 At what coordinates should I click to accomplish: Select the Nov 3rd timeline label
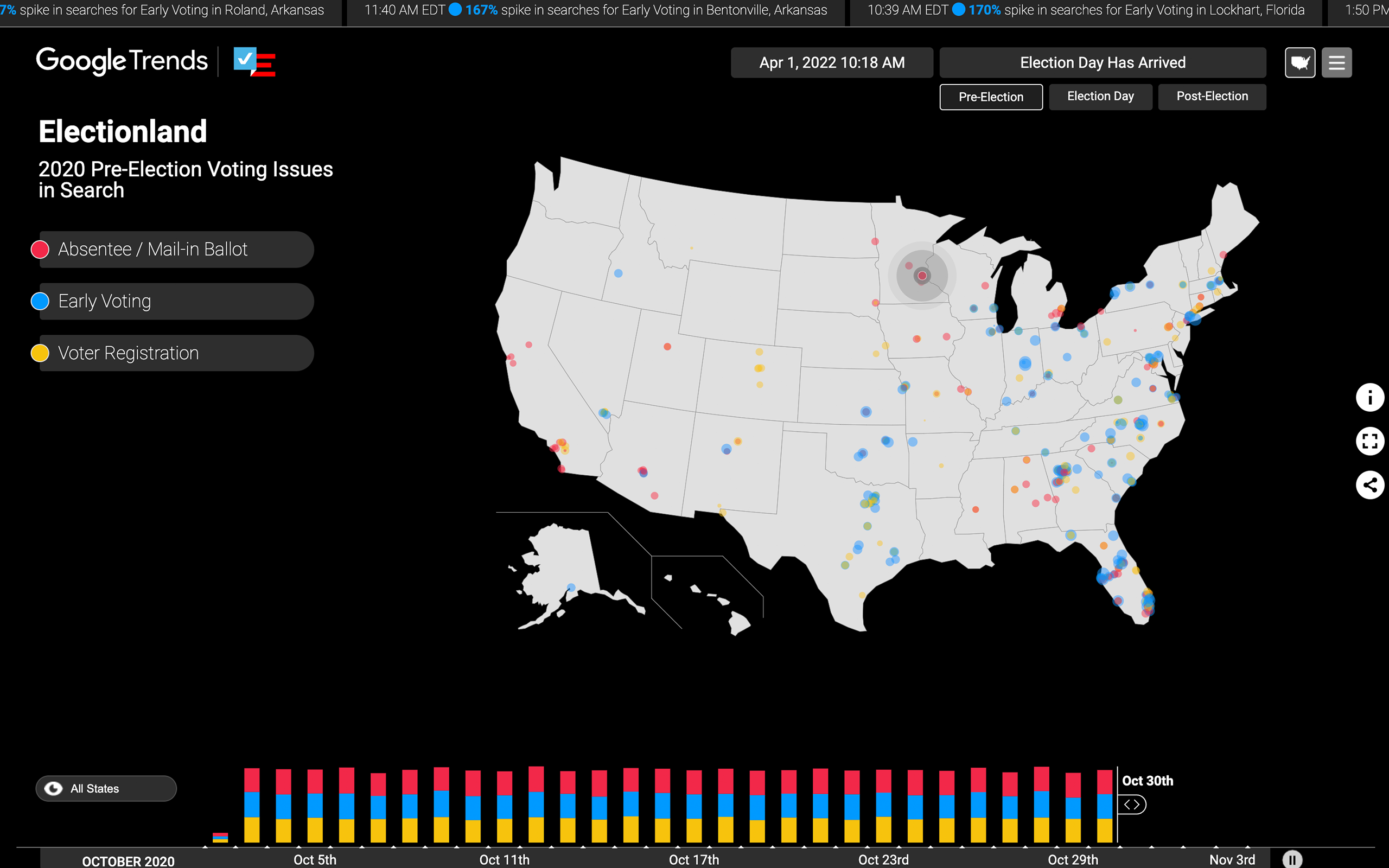coord(1232,859)
